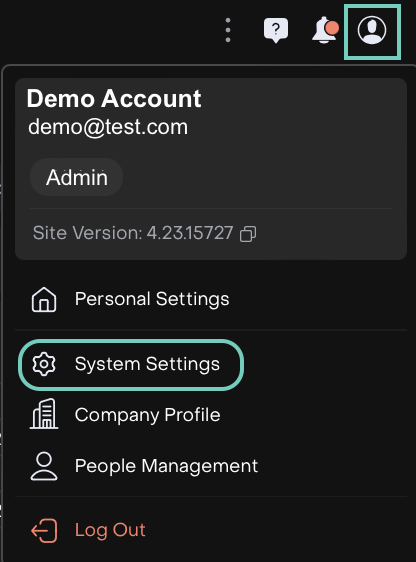Click the Site Version 4.23.15727 text

coord(133,233)
